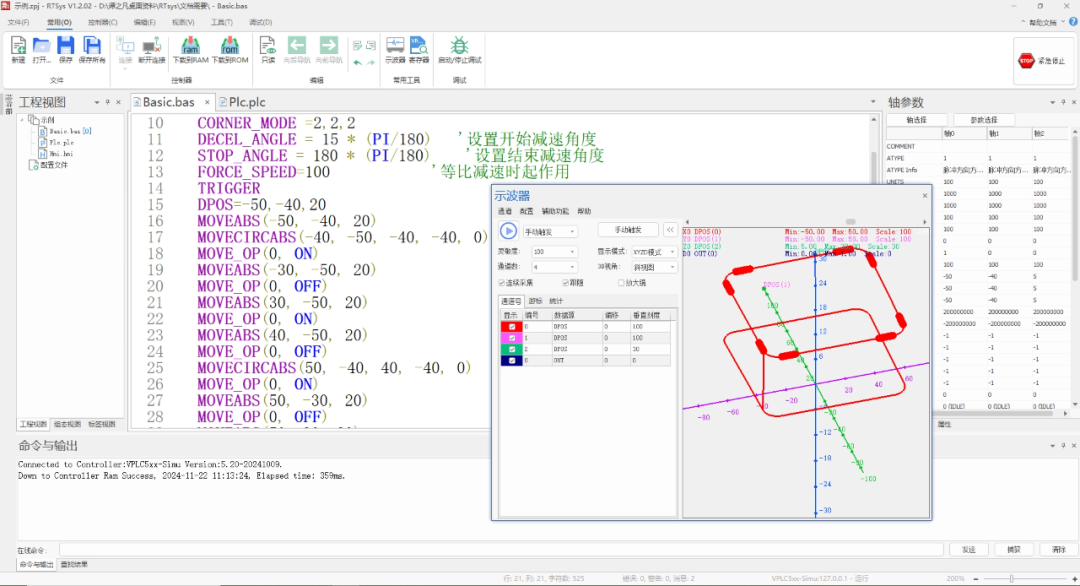Click the 保存所有 save all icon
This screenshot has width=1080, height=586.
coord(92,46)
